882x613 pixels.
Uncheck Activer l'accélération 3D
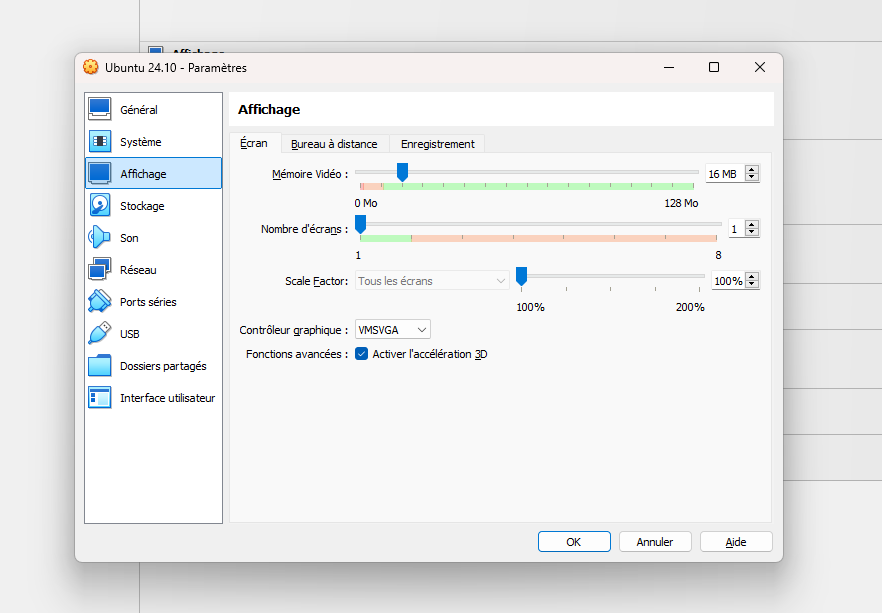(x=362, y=354)
